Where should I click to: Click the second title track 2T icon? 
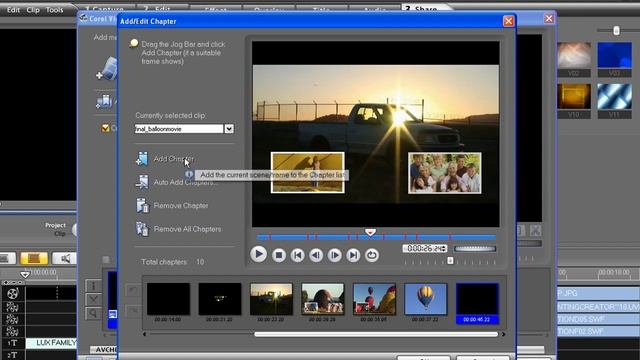click(13, 355)
